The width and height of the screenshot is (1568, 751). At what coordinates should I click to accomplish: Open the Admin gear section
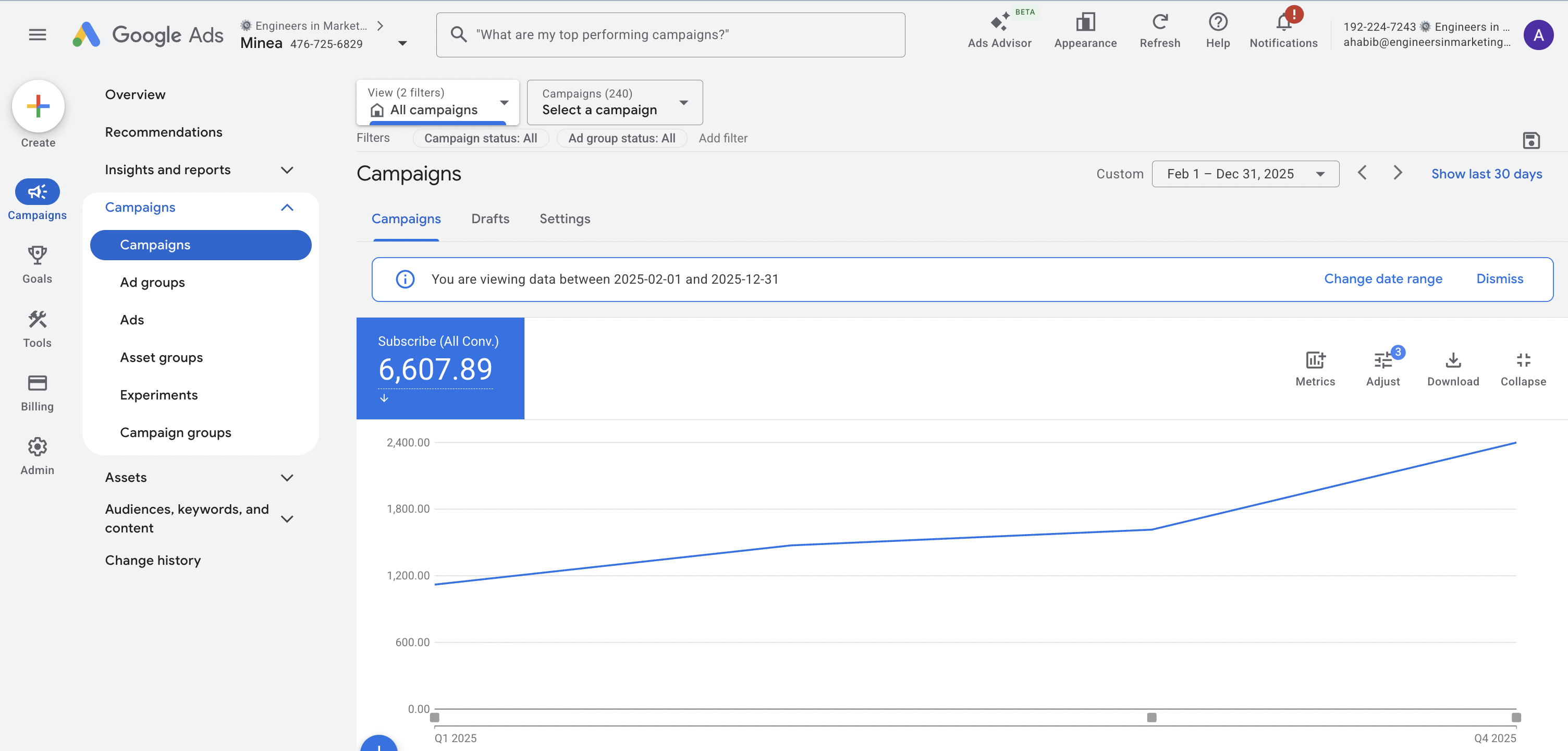[x=37, y=447]
